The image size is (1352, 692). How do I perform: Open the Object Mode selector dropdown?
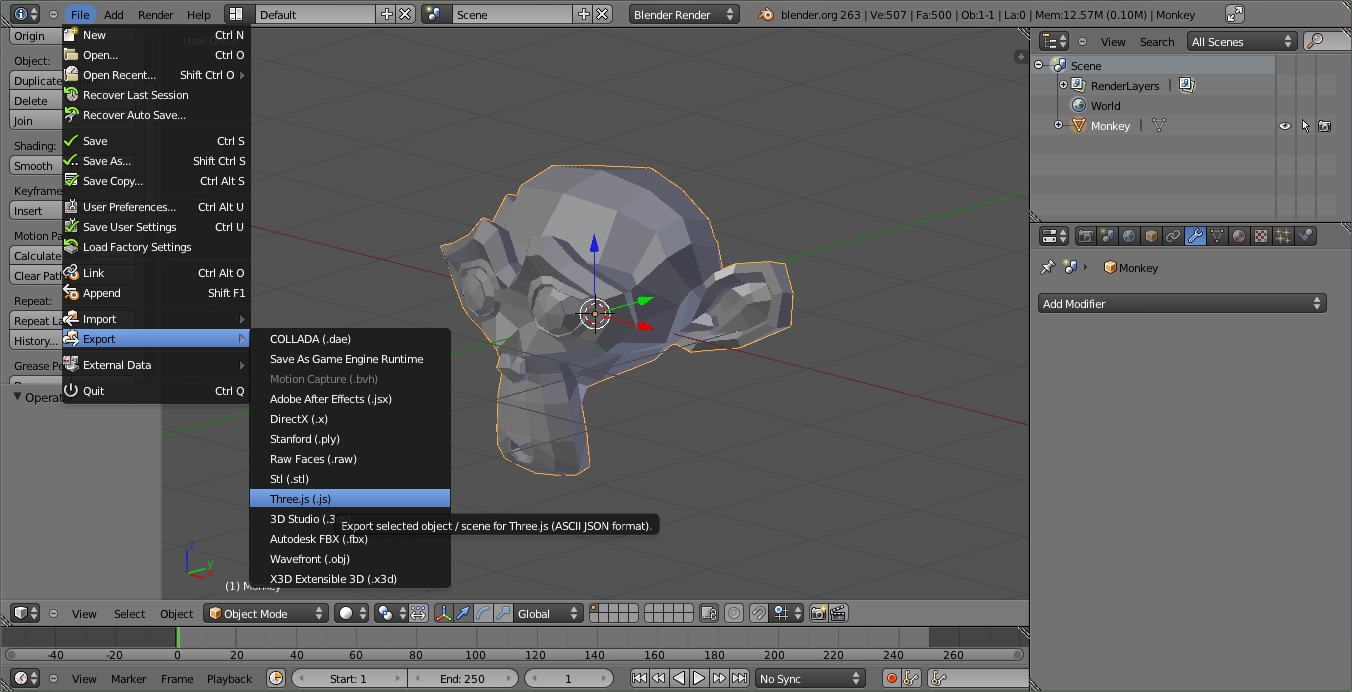pos(266,613)
